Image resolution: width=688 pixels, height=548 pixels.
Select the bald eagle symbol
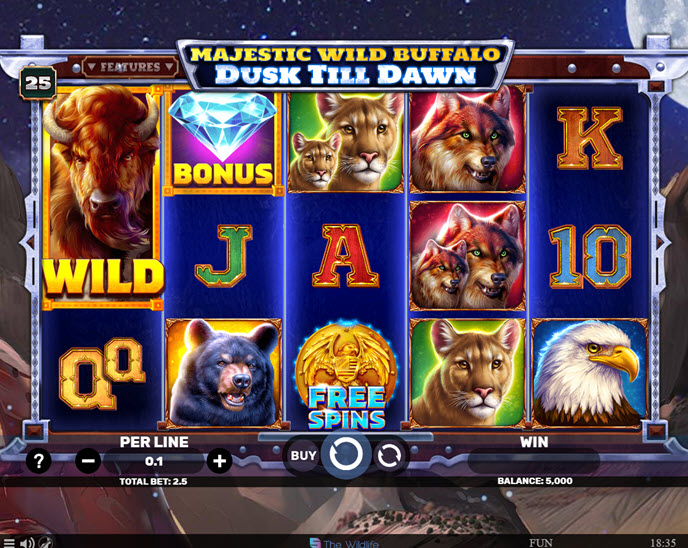tap(589, 373)
